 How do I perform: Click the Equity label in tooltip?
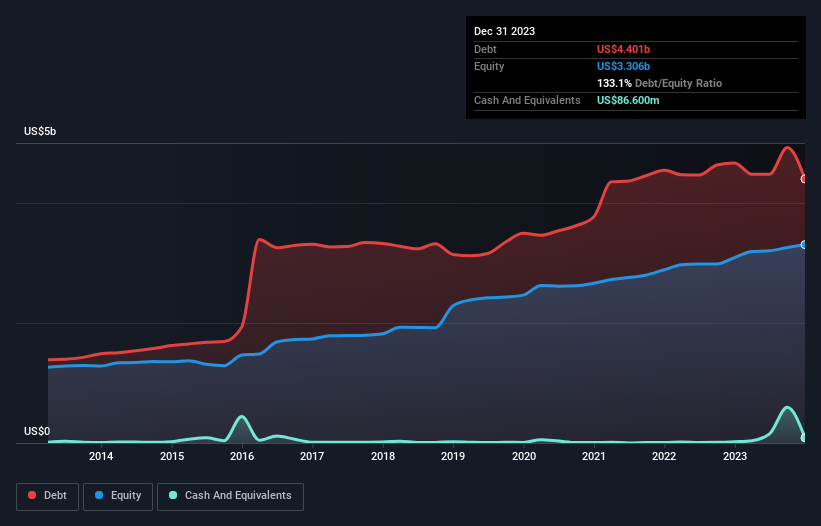(x=489, y=66)
